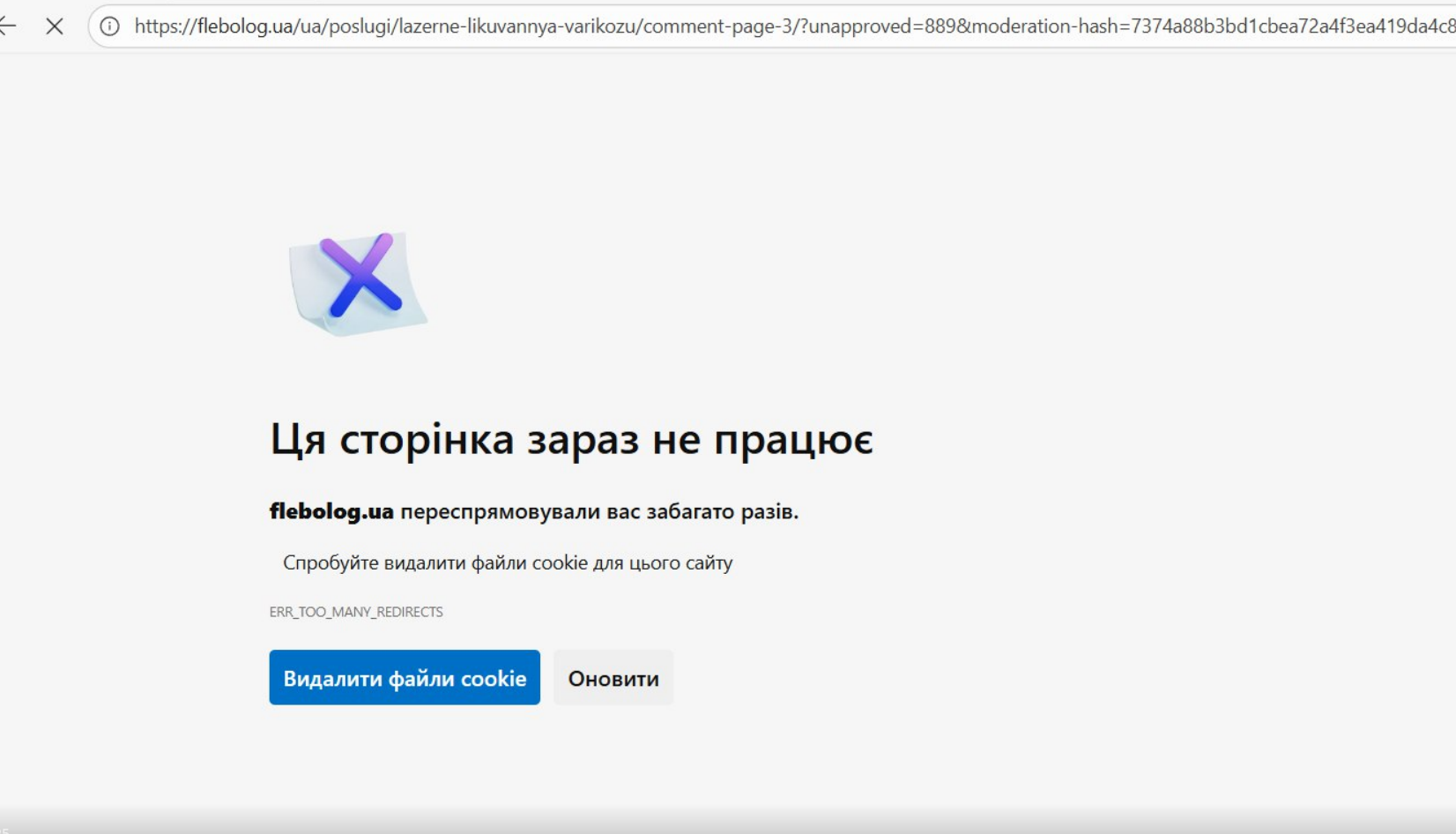Image resolution: width=1456 pixels, height=834 pixels.
Task: Go back with the left arrow icon
Action: (7, 26)
